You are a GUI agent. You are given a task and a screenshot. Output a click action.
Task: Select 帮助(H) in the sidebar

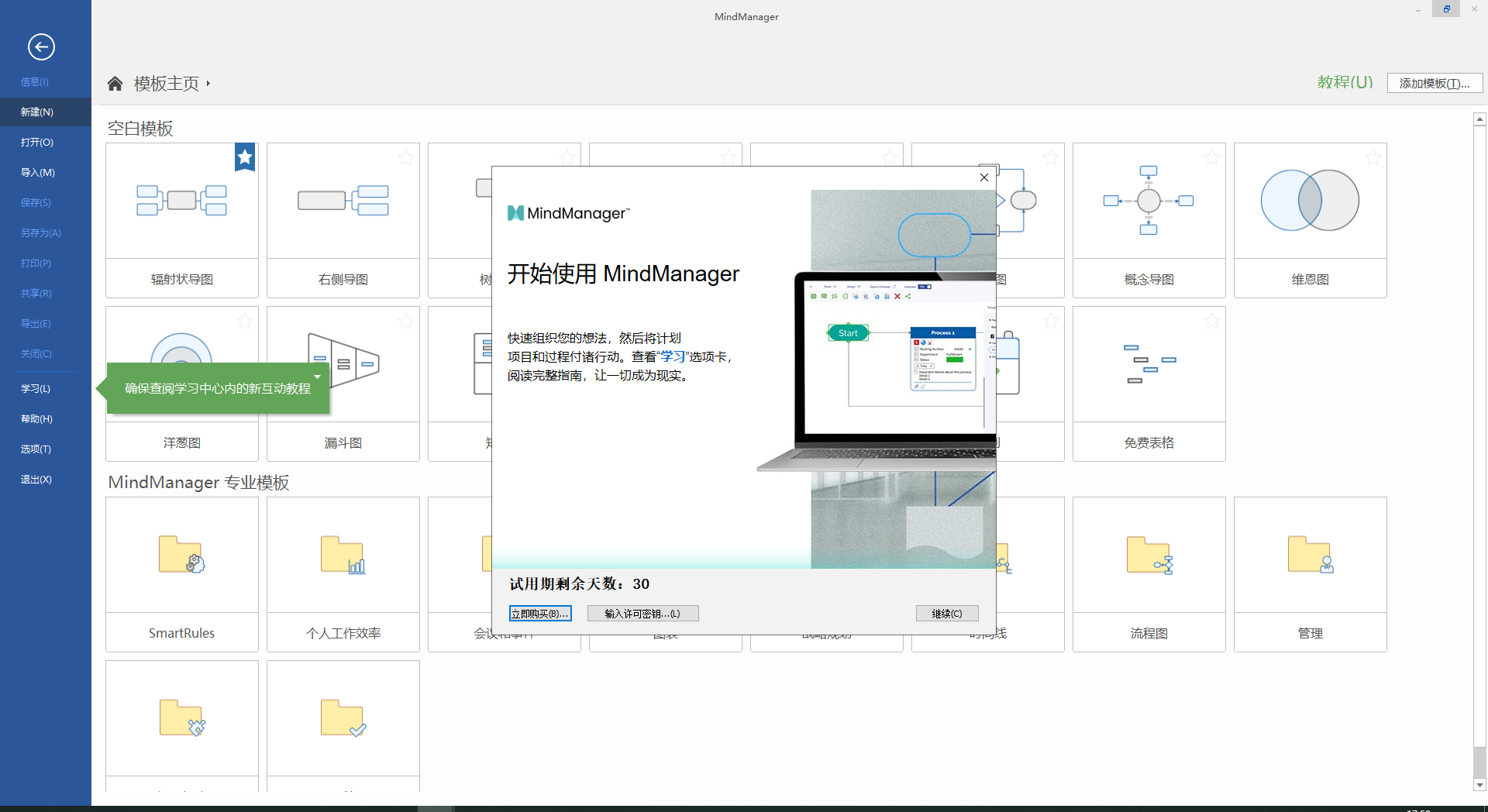point(36,418)
